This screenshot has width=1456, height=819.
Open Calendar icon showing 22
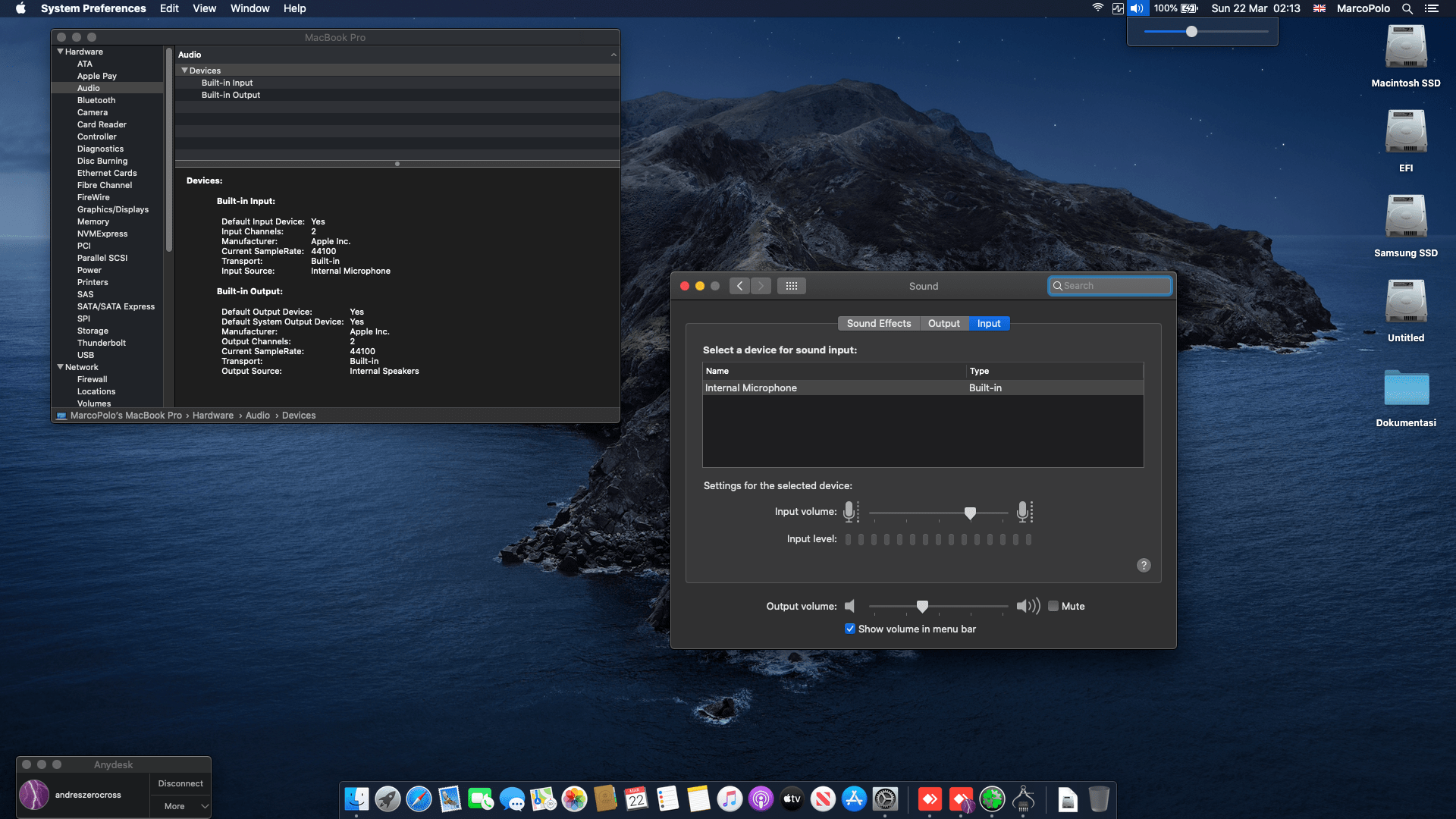[x=636, y=799]
